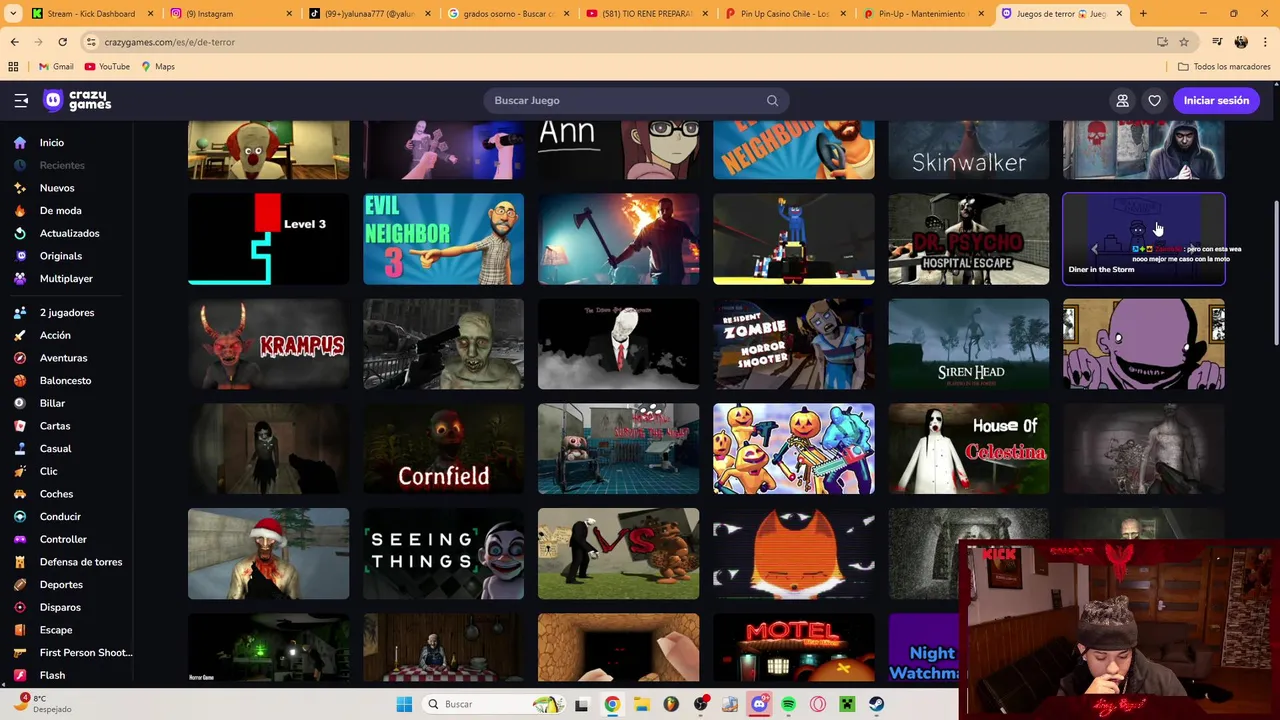
Task: Focus the Buscar Juego search field
Action: click(635, 100)
